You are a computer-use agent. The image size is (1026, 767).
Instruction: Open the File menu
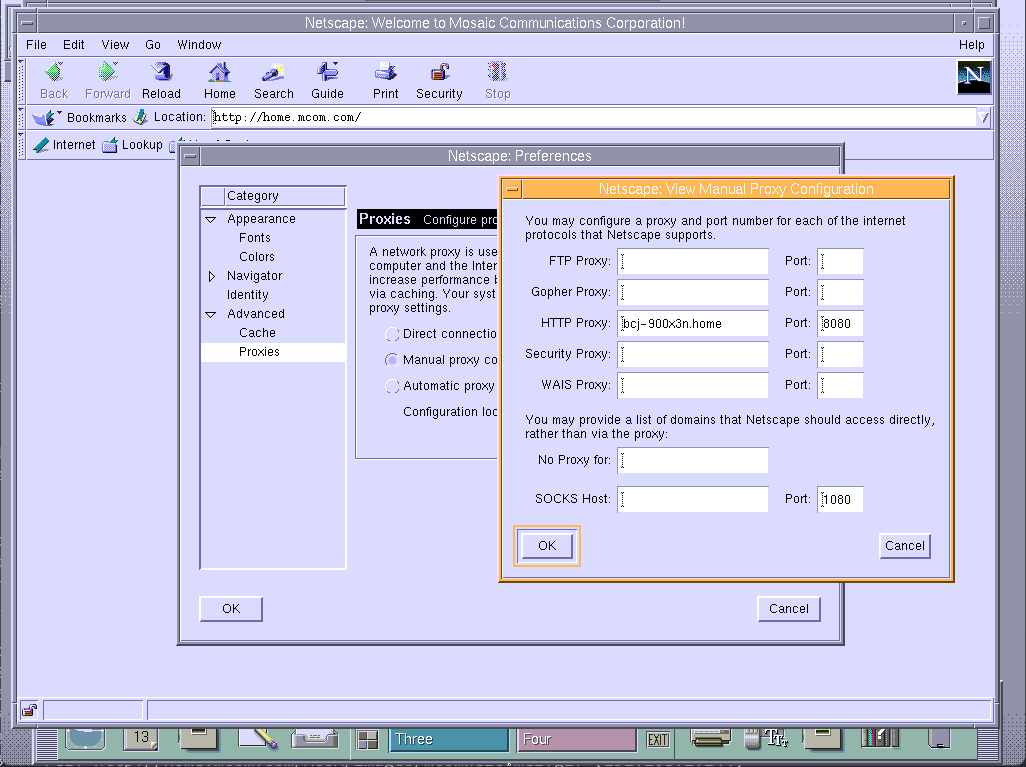click(x=36, y=45)
